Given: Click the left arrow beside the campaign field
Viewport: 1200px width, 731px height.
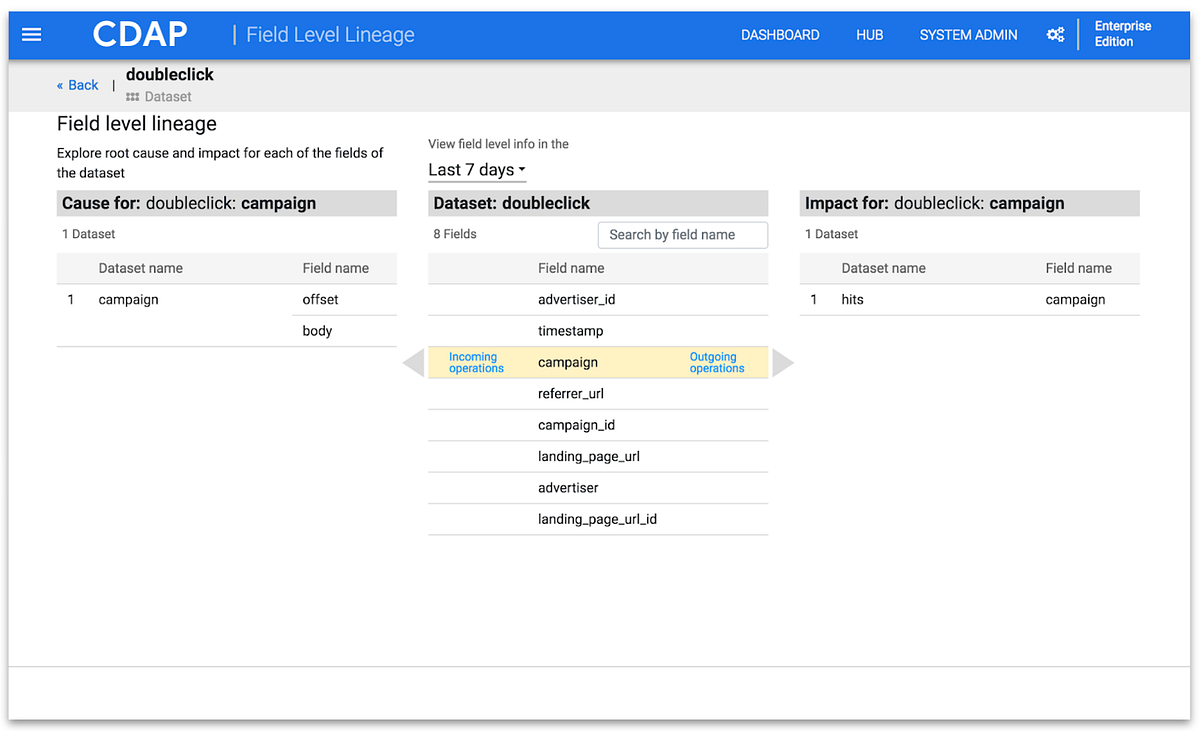Looking at the screenshot, I should [x=413, y=362].
